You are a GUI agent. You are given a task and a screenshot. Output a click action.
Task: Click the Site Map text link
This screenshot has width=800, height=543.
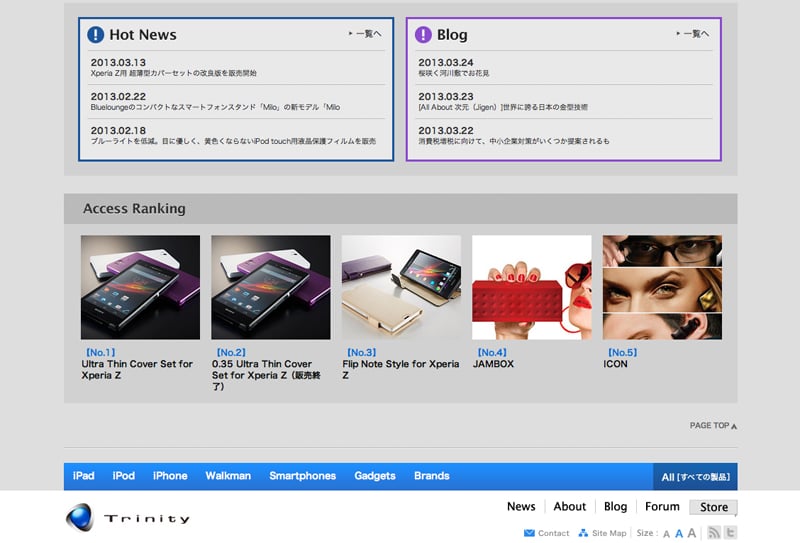[609, 533]
